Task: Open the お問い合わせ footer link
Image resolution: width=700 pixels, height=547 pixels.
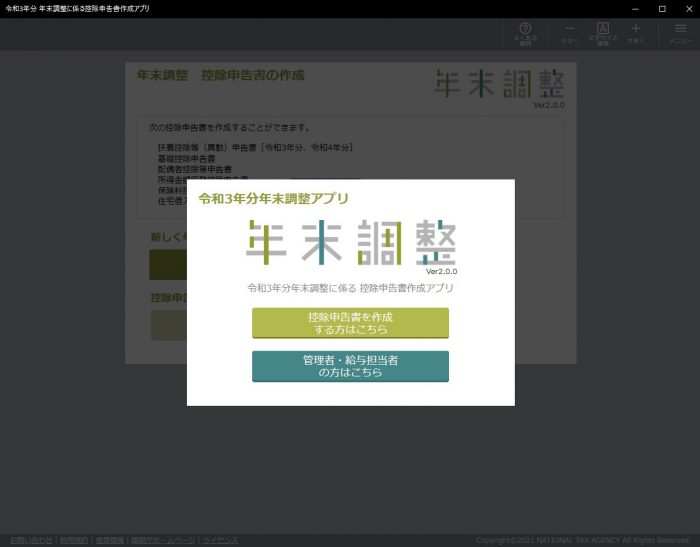Action: click(x=31, y=540)
